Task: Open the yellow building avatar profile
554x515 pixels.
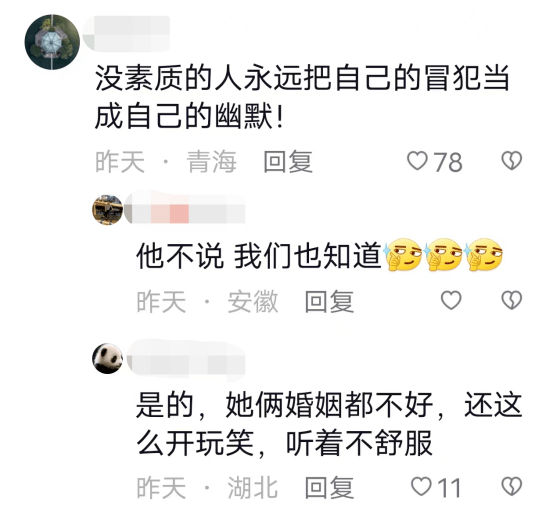Action: point(107,209)
